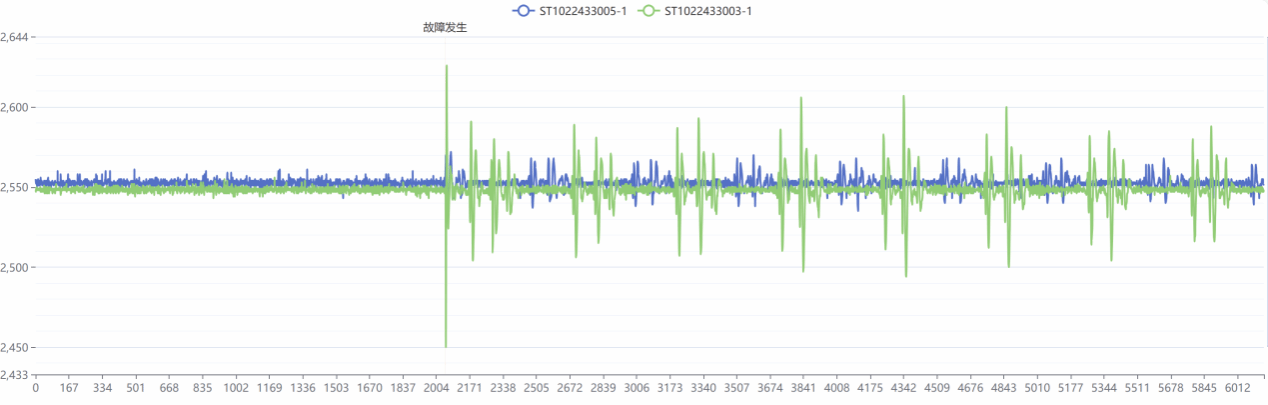This screenshot has height=405, width=1268.
Task: Click the green ST1022433003-1 legend marker icon
Action: pyautogui.click(x=648, y=10)
